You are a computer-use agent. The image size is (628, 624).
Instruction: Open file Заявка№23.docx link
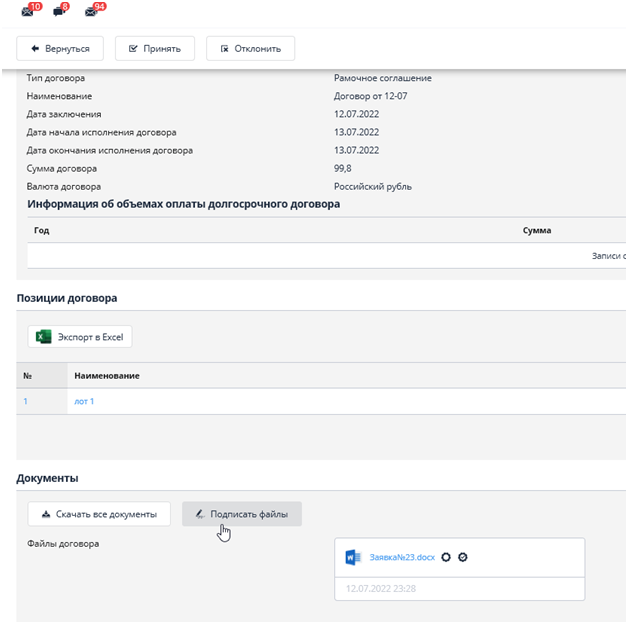[x=402, y=558]
